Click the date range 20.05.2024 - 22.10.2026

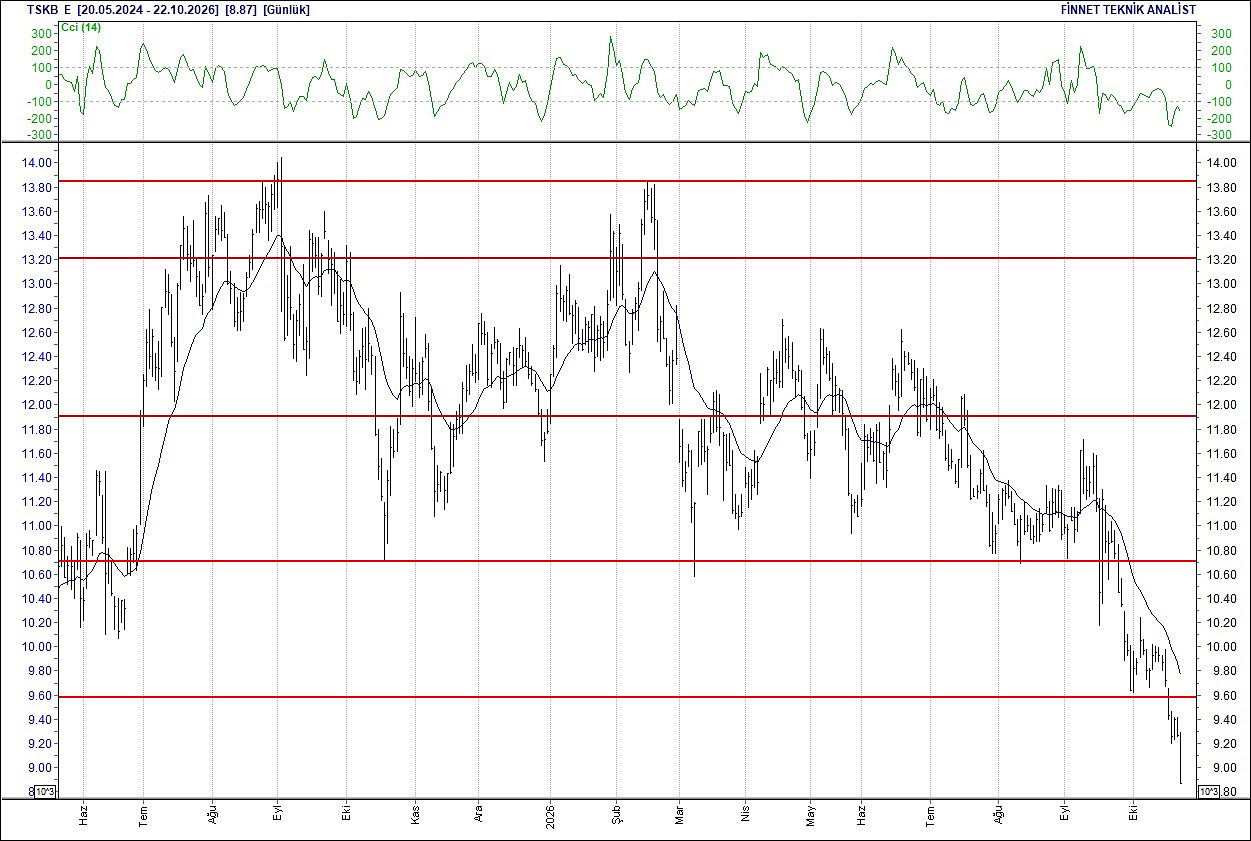click(x=149, y=9)
